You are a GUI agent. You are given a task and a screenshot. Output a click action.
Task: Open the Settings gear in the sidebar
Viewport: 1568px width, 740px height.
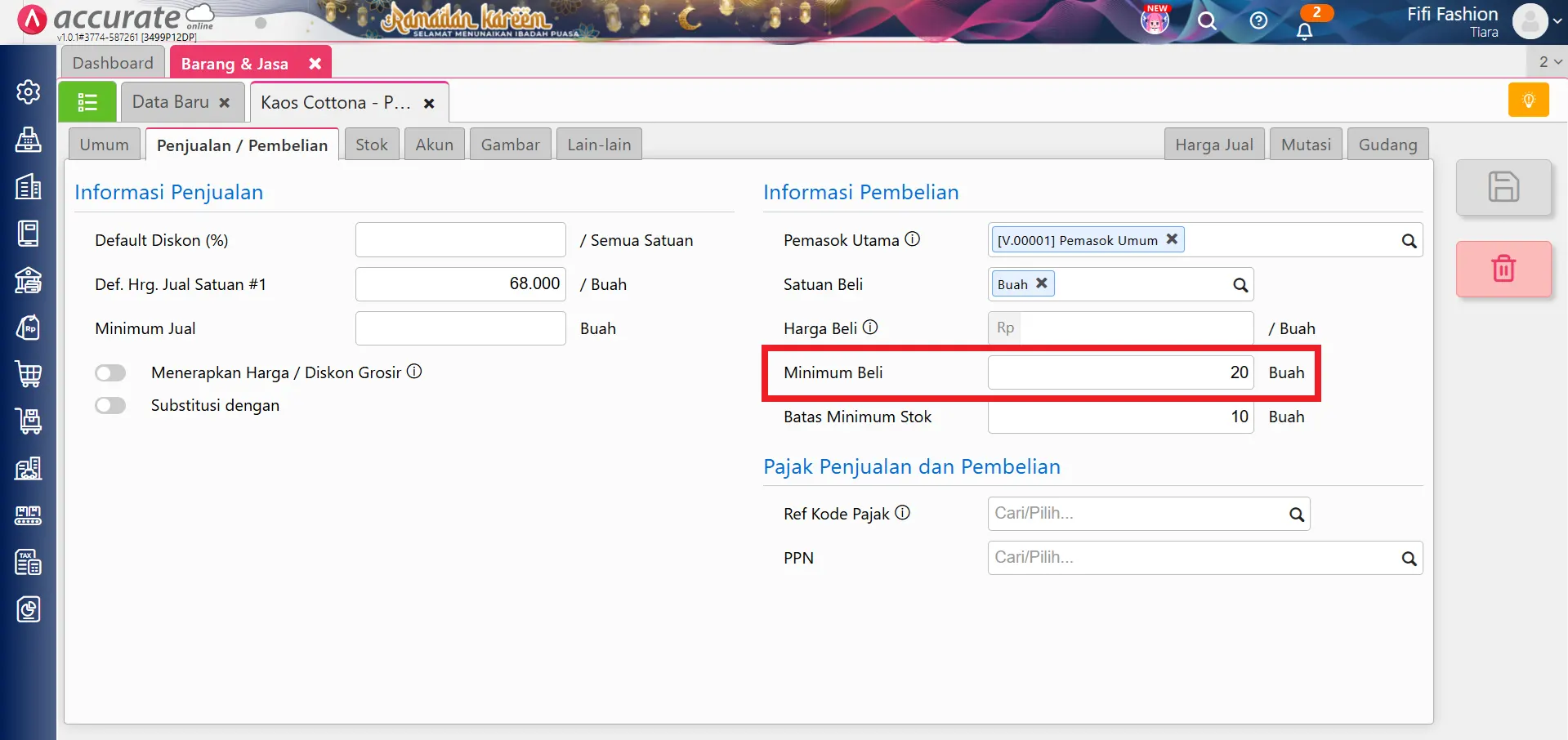pyautogui.click(x=28, y=92)
